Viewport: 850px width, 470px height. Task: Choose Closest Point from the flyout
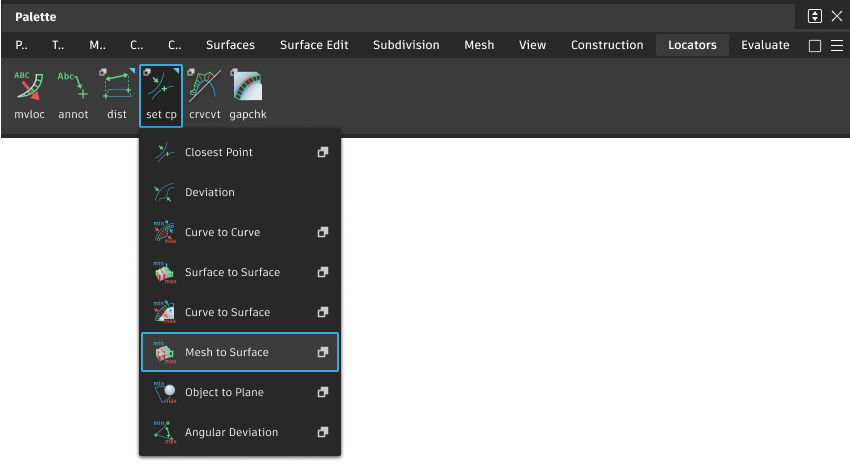point(219,153)
